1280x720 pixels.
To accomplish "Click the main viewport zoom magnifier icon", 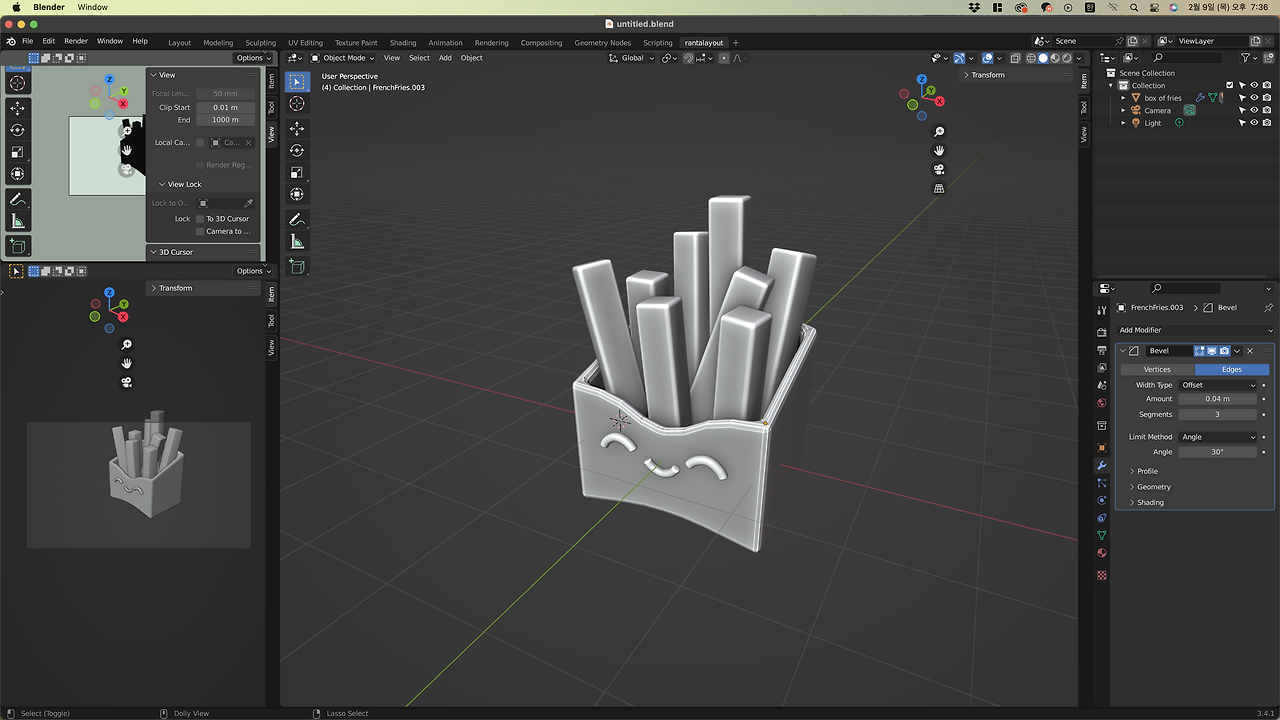I will point(939,132).
